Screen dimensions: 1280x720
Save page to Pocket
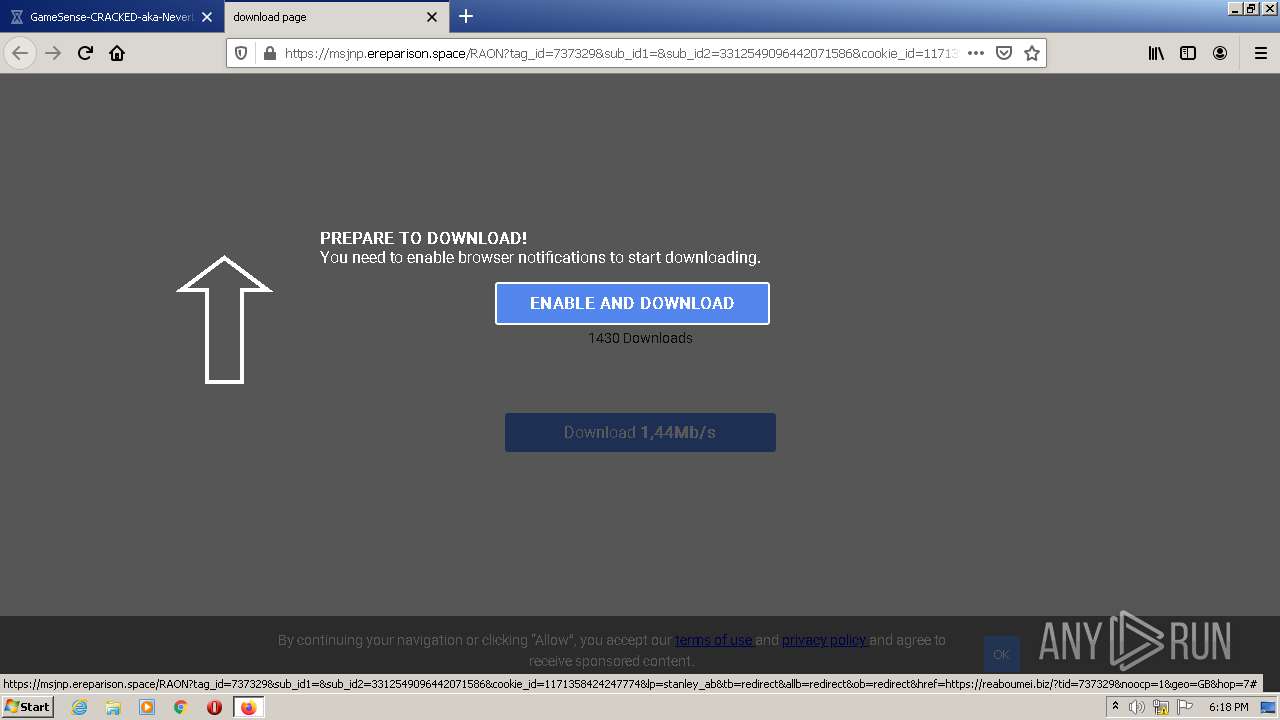pos(1004,53)
